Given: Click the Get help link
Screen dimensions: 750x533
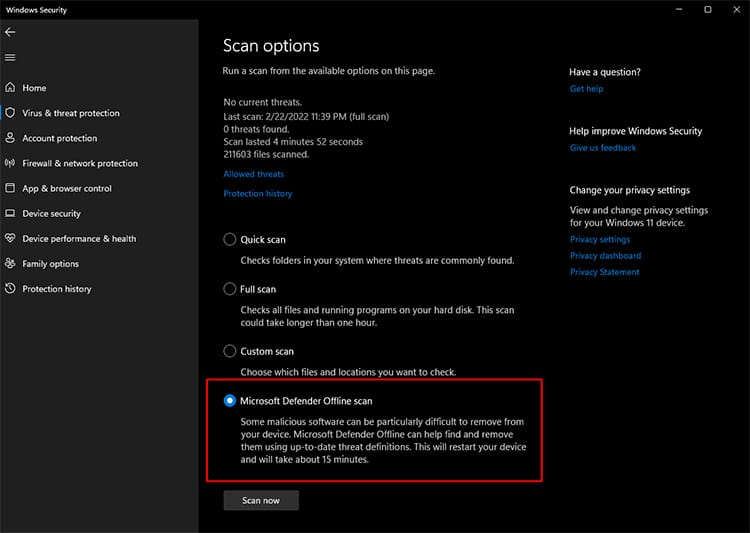Looking at the screenshot, I should point(586,89).
